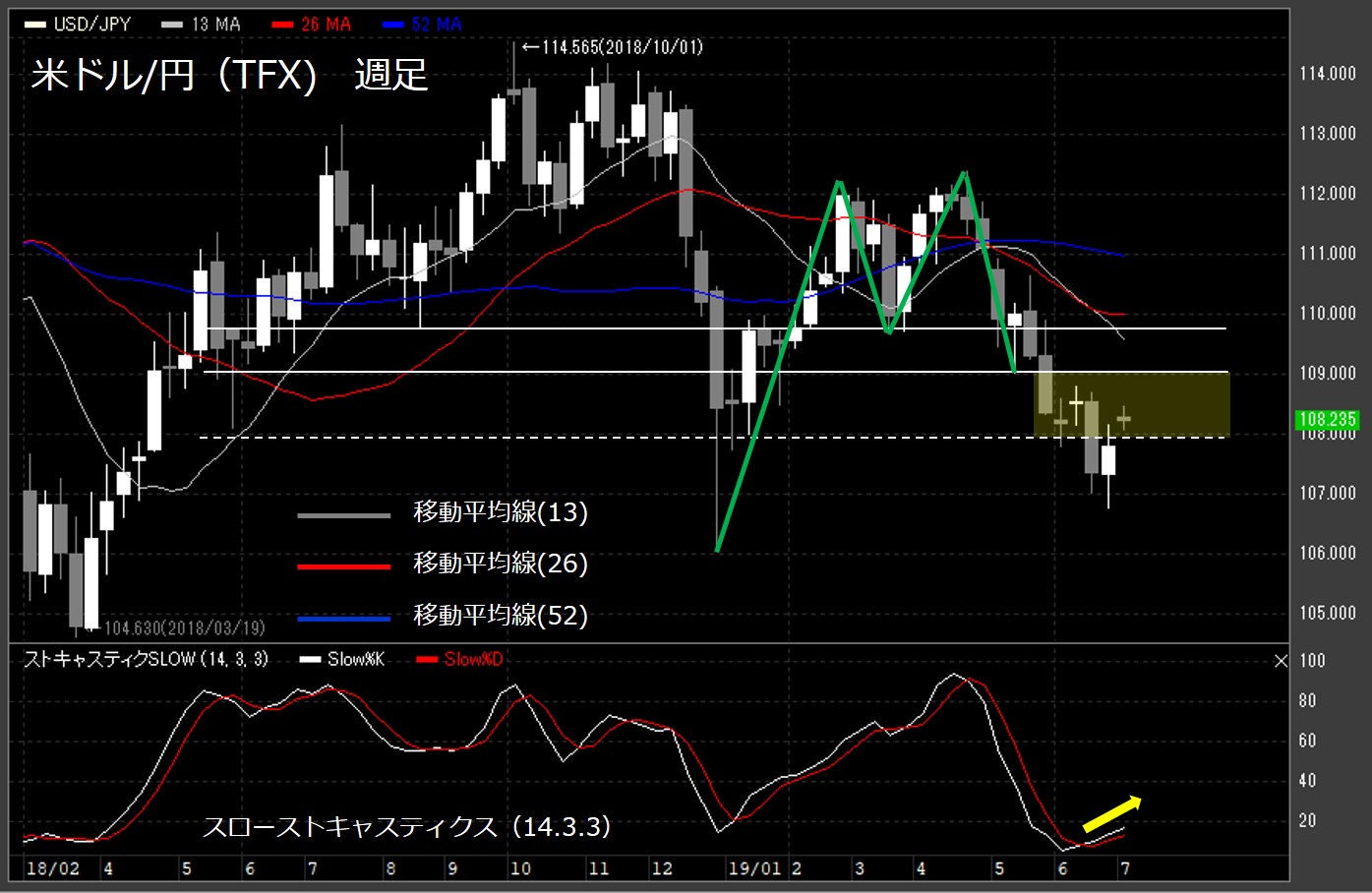This screenshot has height=893, width=1372.
Task: Click the 19/01 date on time axis
Action: [x=754, y=868]
